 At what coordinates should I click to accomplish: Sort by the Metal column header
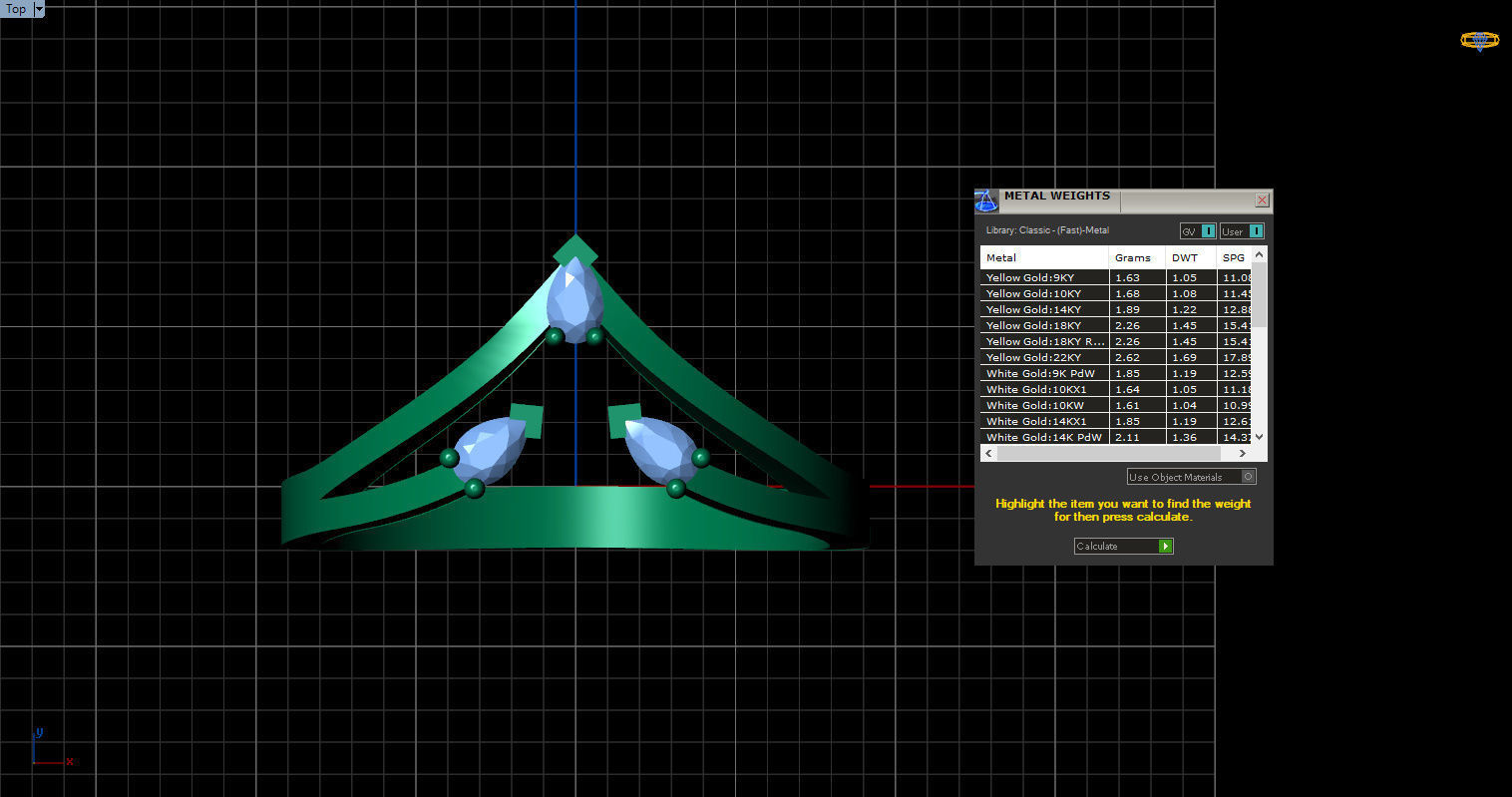click(x=1044, y=257)
